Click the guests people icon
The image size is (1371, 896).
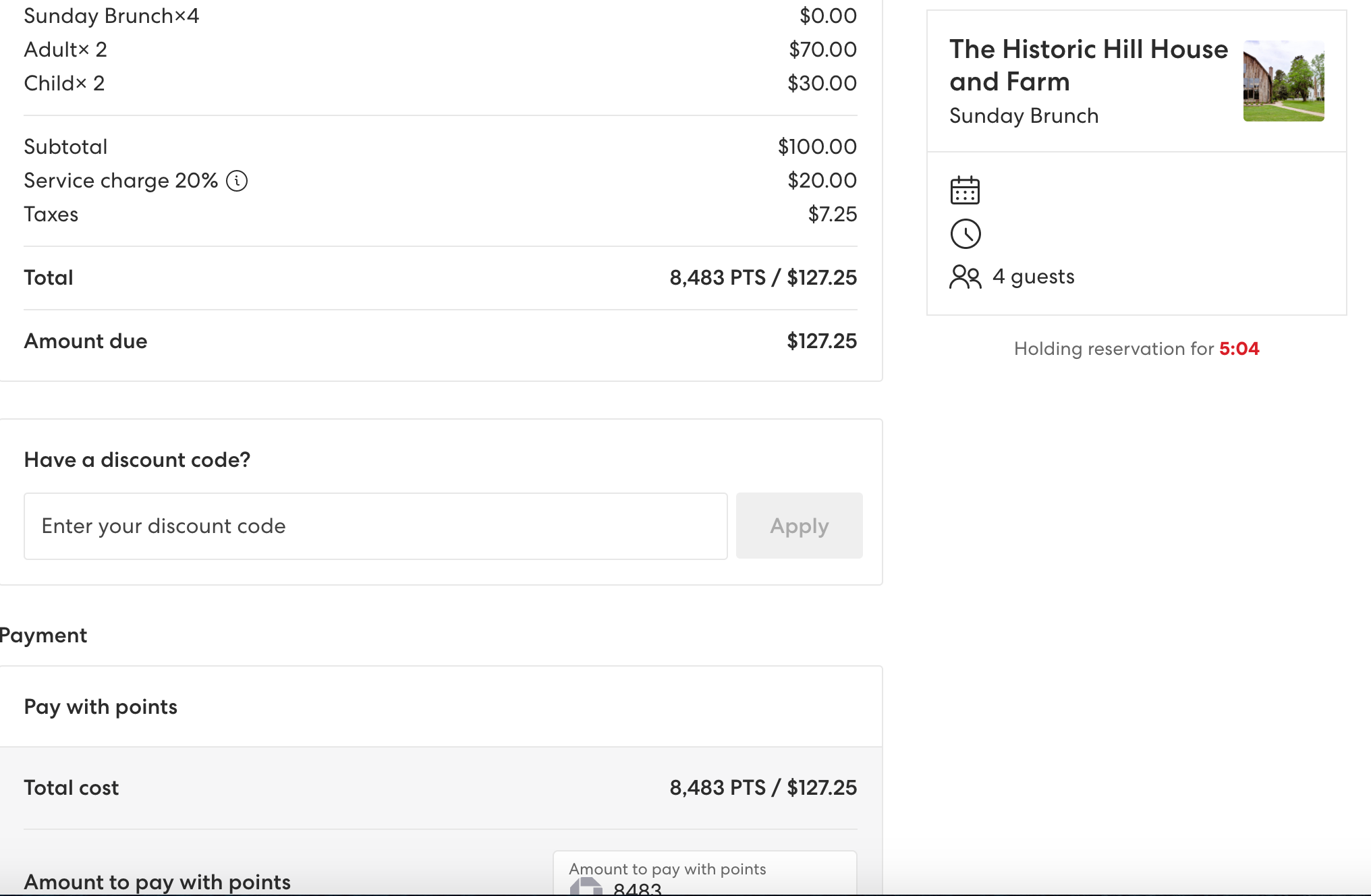965,277
